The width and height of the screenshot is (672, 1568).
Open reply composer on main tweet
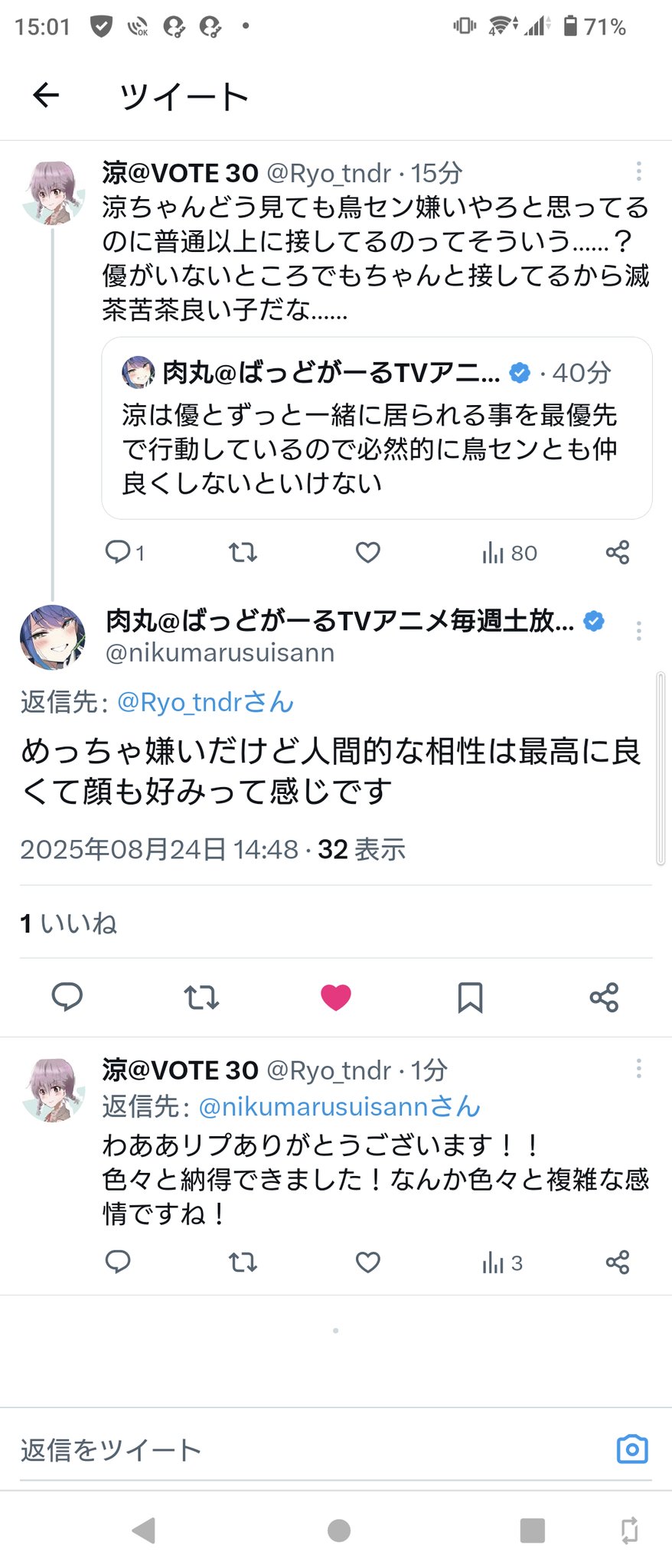(67, 997)
